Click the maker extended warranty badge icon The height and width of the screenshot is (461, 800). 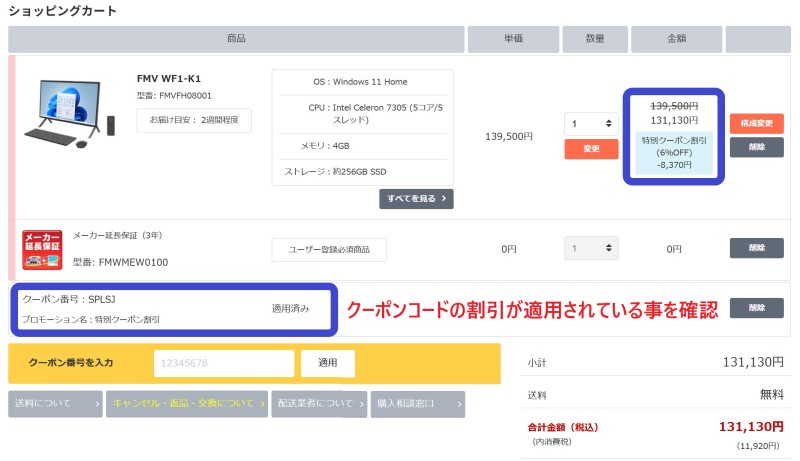click(x=42, y=249)
